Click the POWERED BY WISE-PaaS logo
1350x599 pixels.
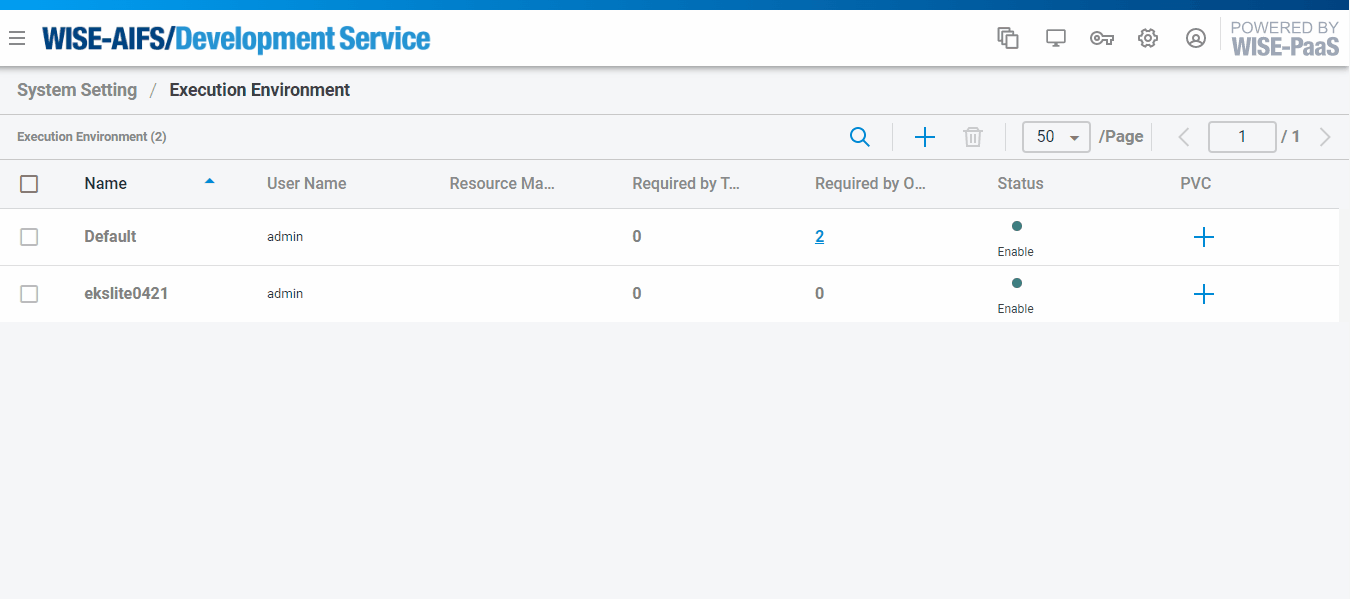1285,38
